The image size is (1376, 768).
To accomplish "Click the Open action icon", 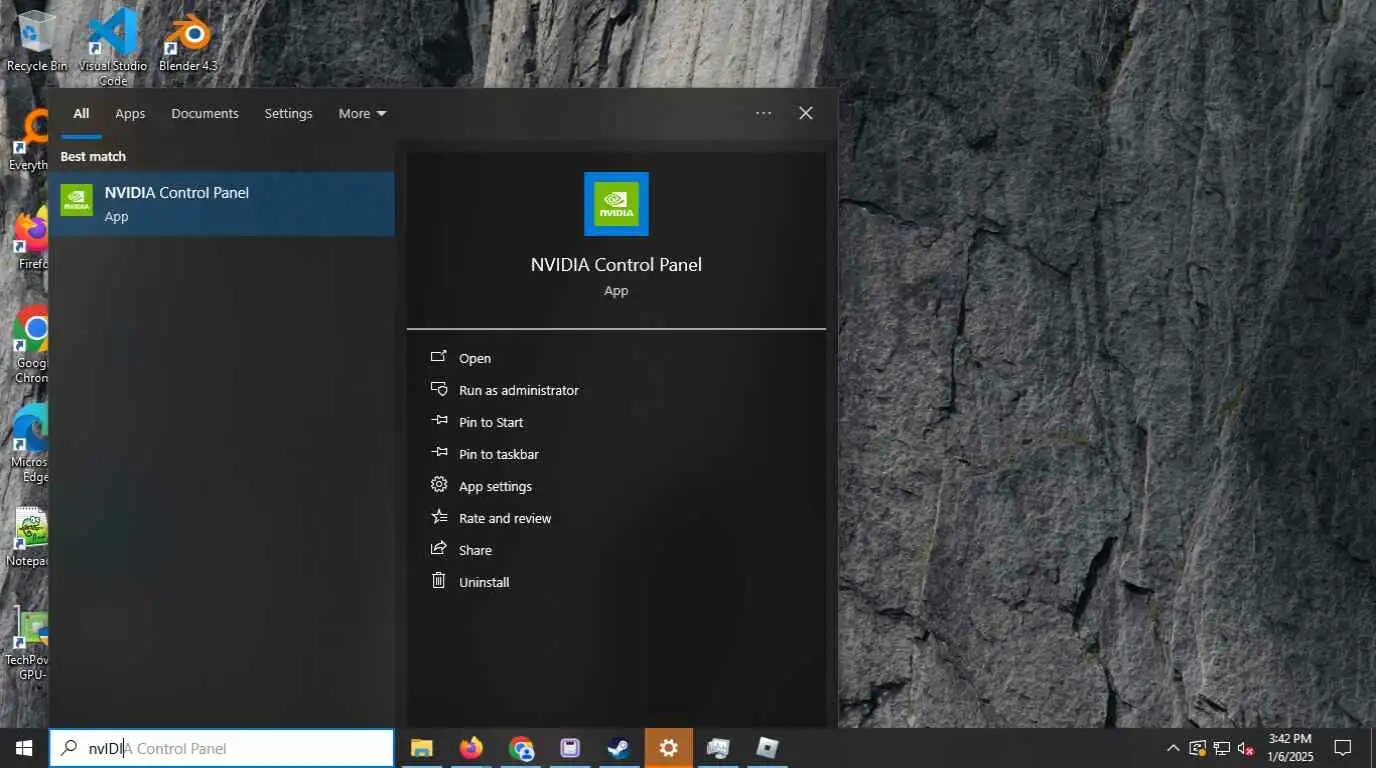I will click(x=438, y=357).
